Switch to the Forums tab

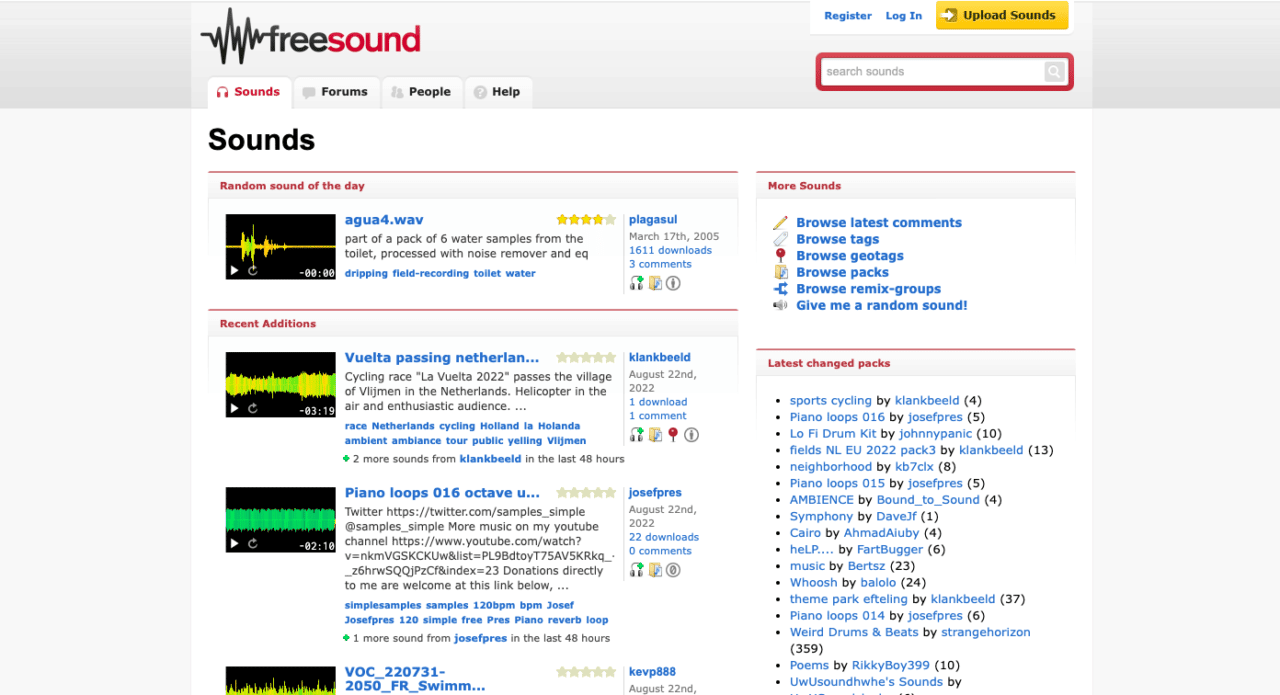click(x=336, y=92)
